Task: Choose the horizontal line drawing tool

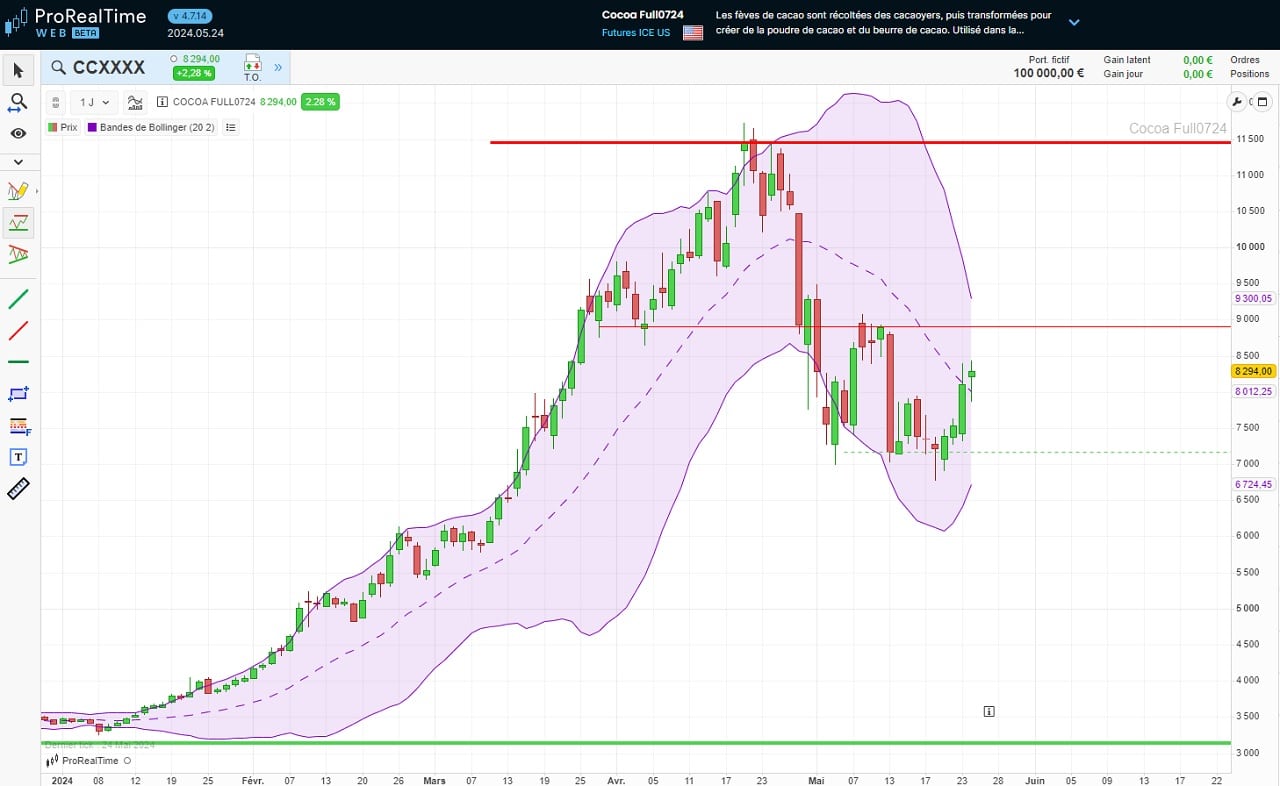Action: click(18, 361)
